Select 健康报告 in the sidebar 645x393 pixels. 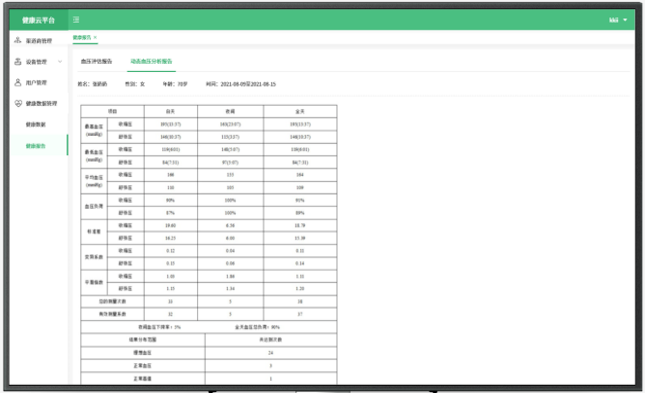[36, 146]
